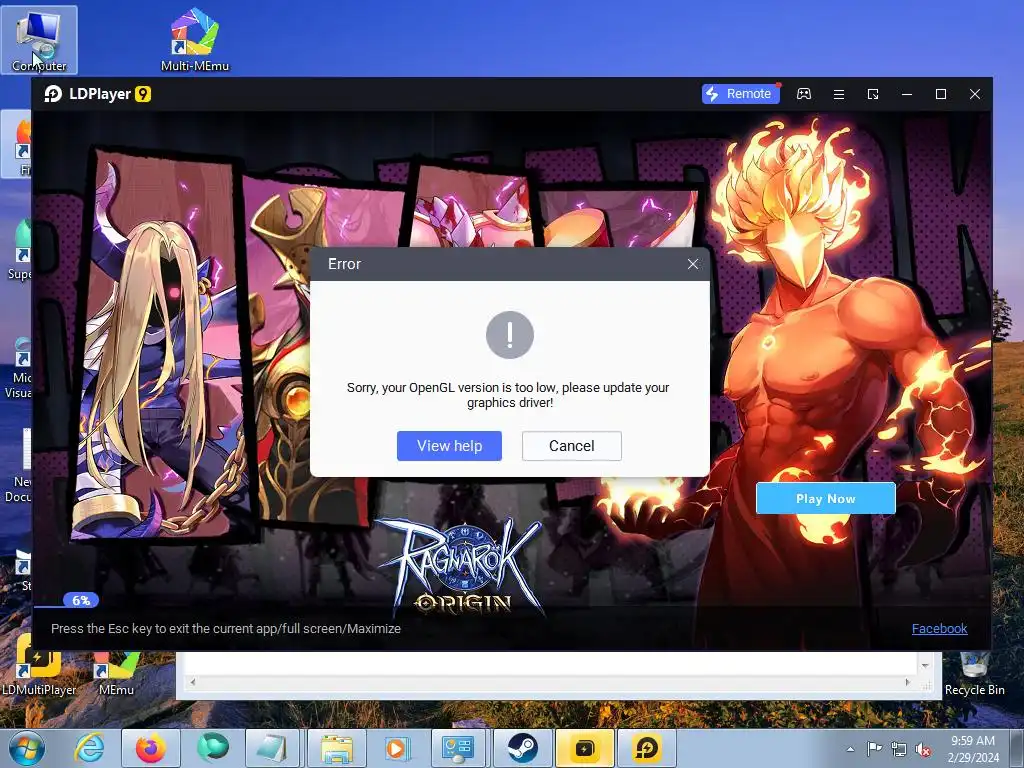Click Cancel in the Error dialog
The height and width of the screenshot is (768, 1024).
click(571, 446)
